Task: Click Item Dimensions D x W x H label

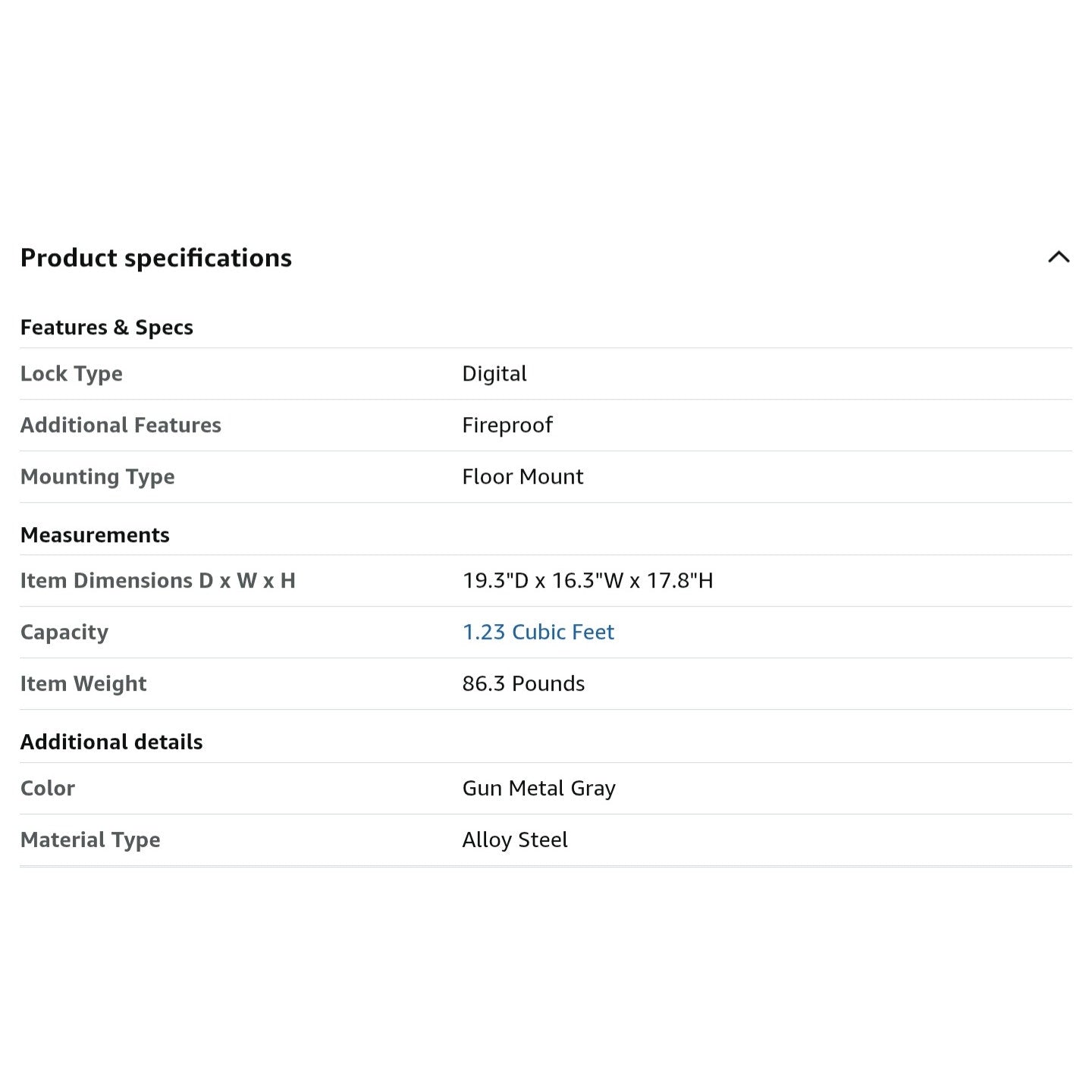Action: [158, 580]
